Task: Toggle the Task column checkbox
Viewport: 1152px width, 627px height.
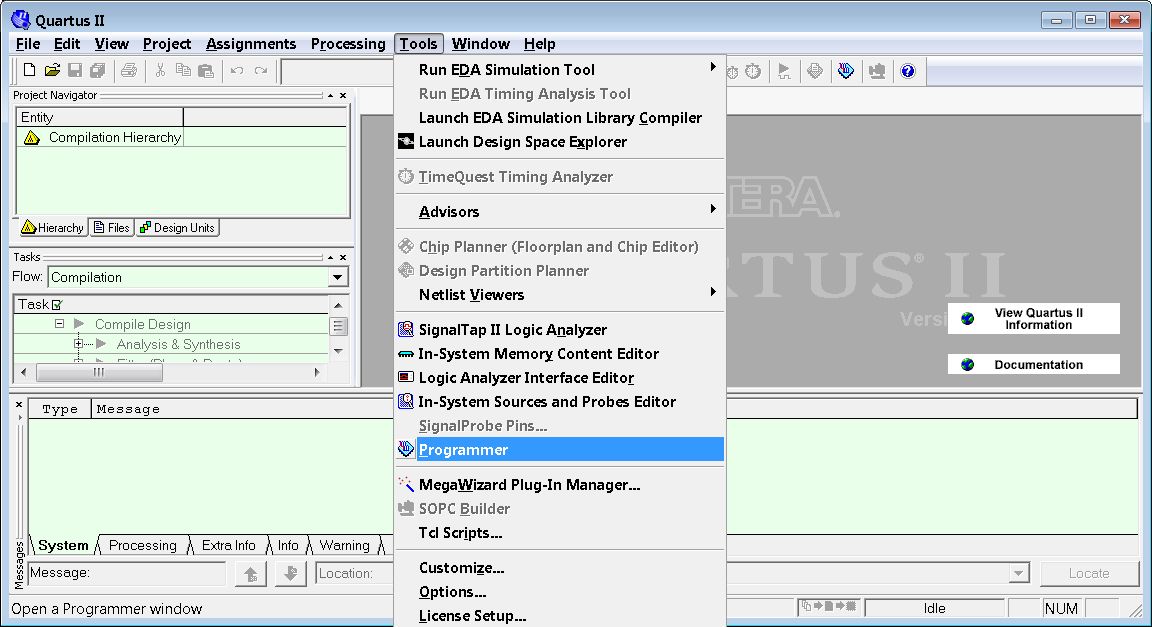Action: pos(57,304)
